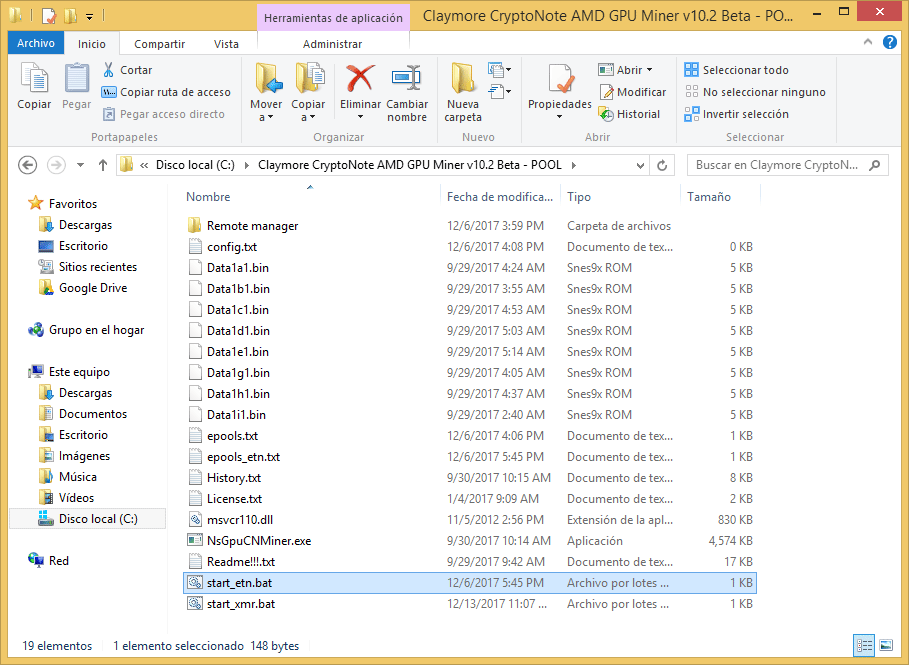
Task: Click the Historial button
Action: [x=630, y=114]
